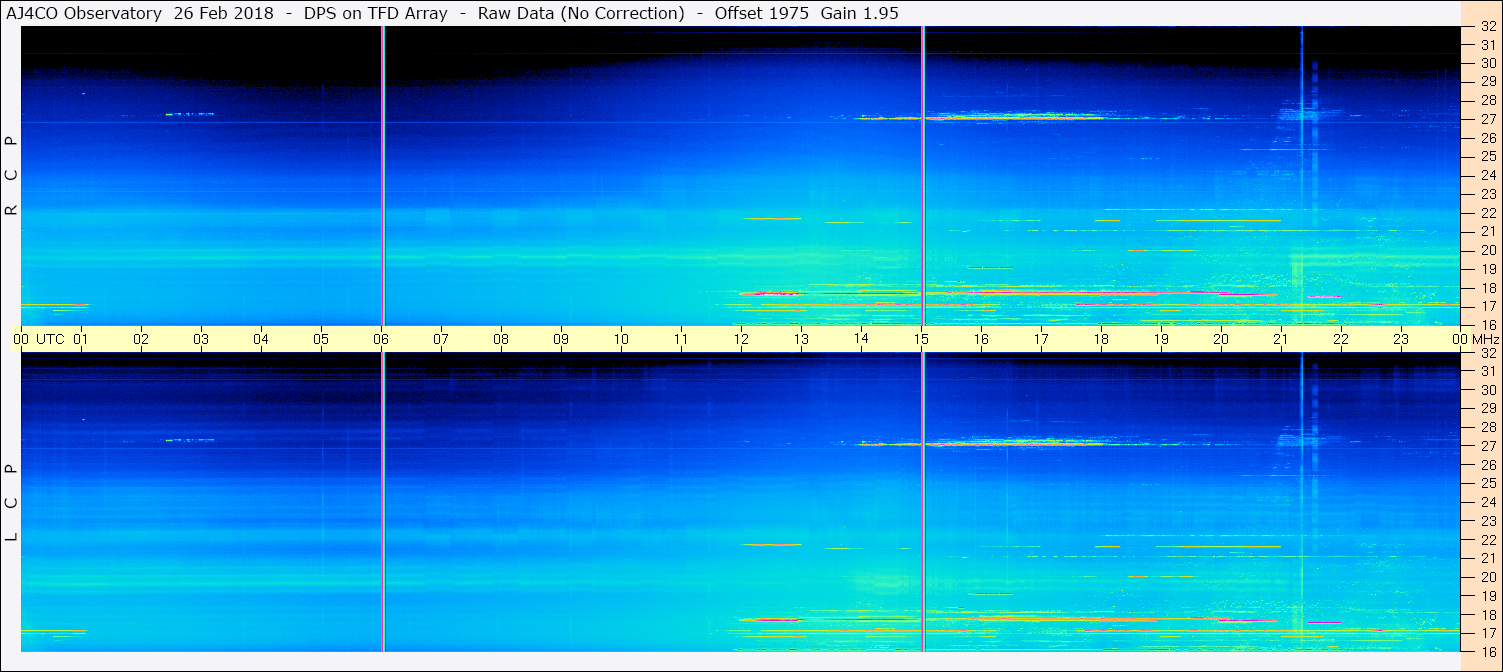Select hour 08 on the UTC axis
Viewport: 1503px width, 672px height.
501,339
